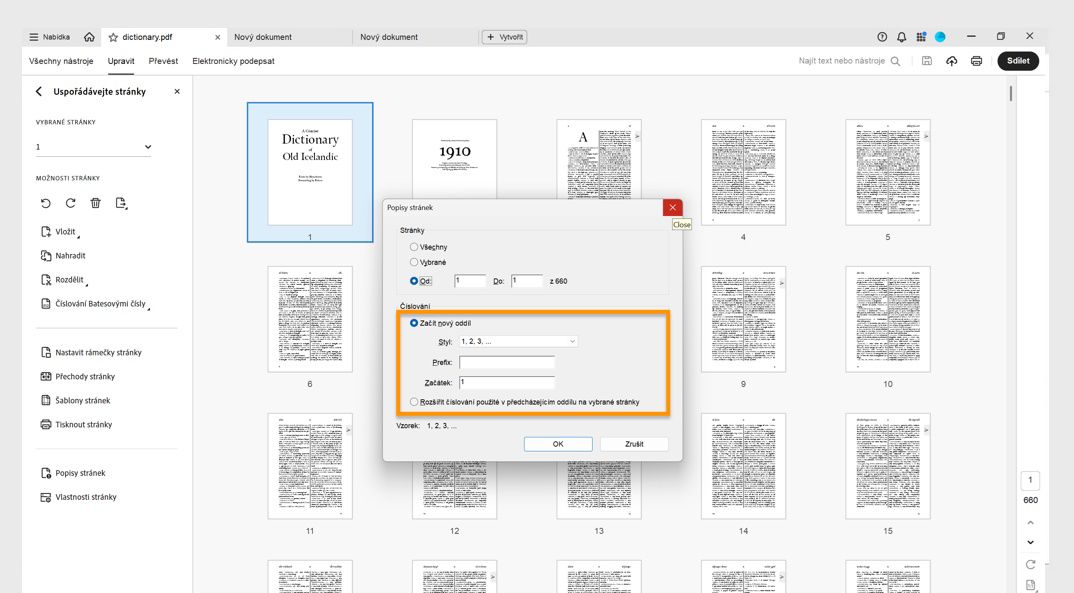Select page 11 thumbnail
Screen dimensions: 1074x593
pos(310,466)
